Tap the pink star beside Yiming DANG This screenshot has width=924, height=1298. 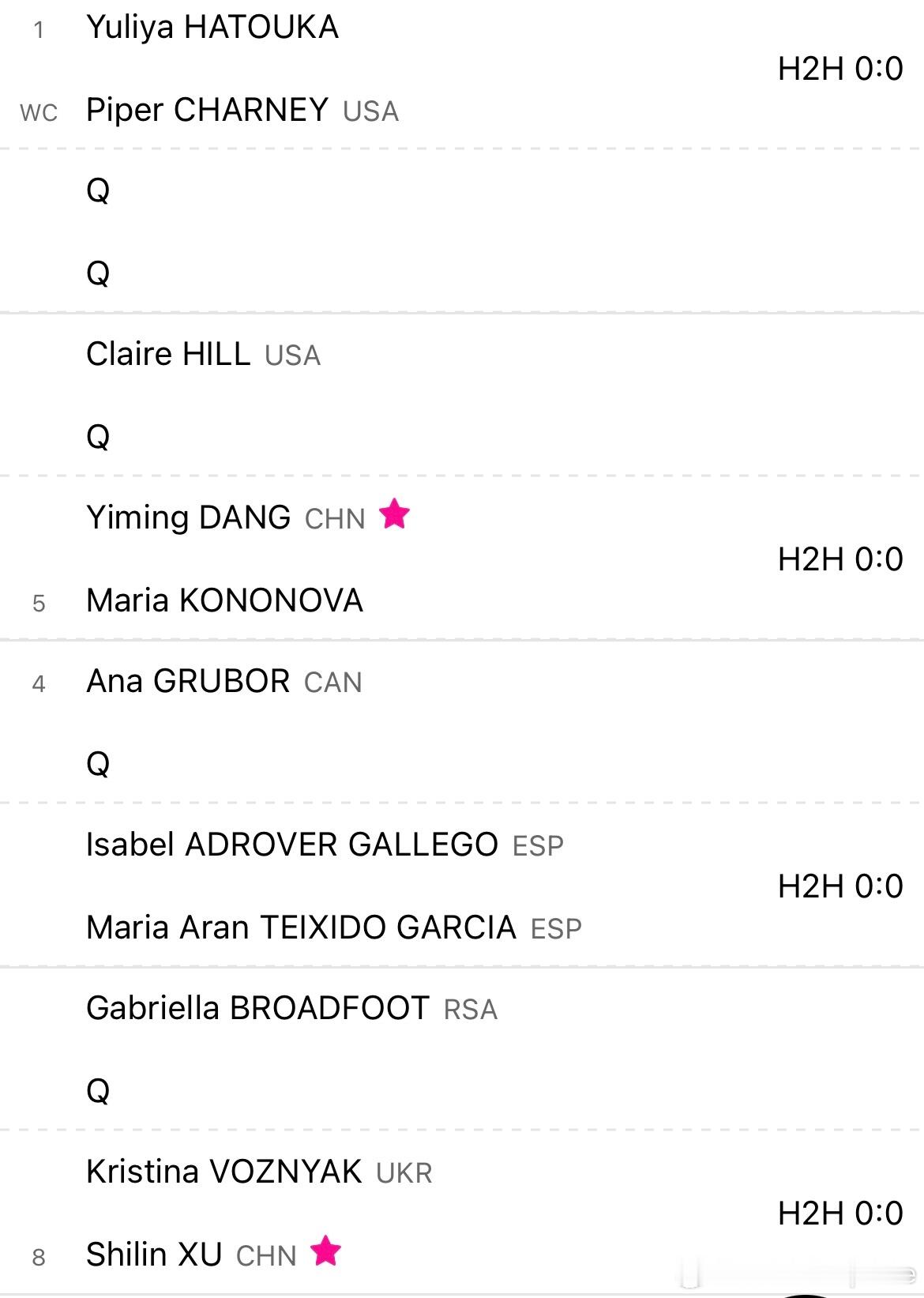394,515
